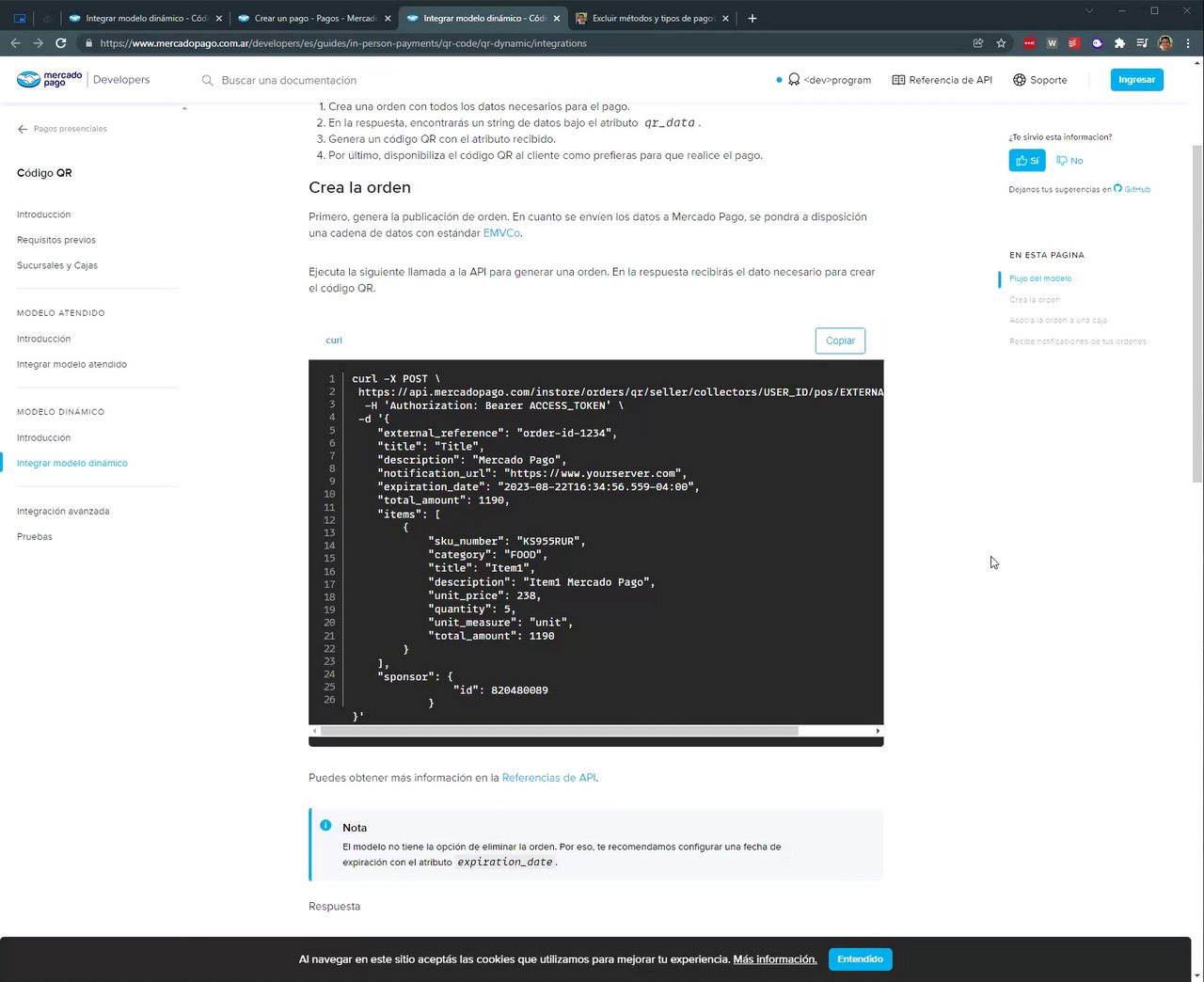Open the Referencias de API link
The height and width of the screenshot is (982, 1204).
pyautogui.click(x=548, y=778)
